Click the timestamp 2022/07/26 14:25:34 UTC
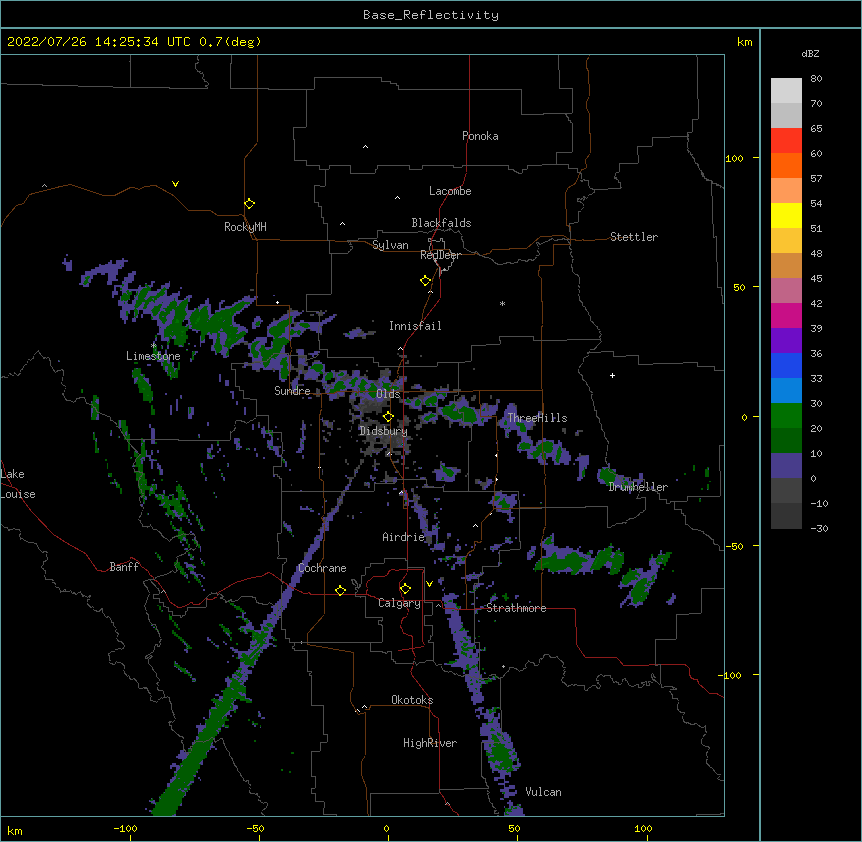The height and width of the screenshot is (842, 862). click(99, 42)
